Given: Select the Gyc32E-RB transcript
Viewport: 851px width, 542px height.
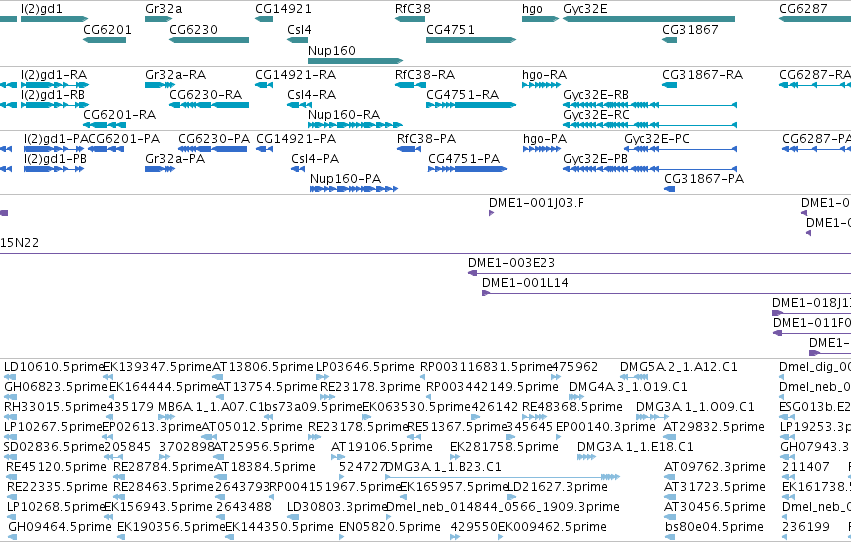Looking at the screenshot, I should [x=650, y=105].
